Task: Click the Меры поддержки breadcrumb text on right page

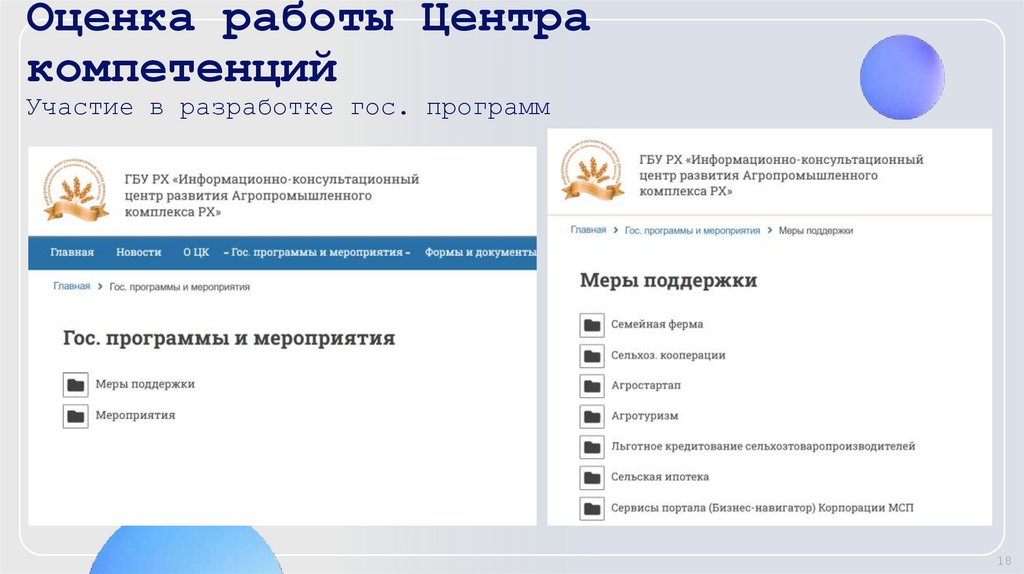Action: point(816,231)
